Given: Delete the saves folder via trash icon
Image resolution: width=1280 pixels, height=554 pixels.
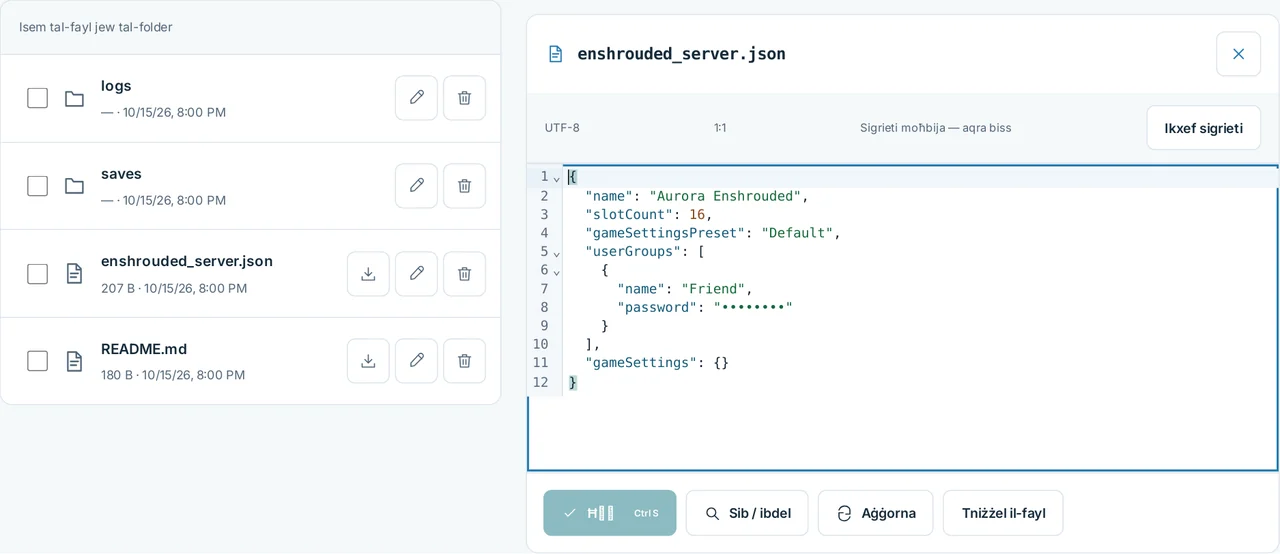Looking at the screenshot, I should [x=464, y=186].
